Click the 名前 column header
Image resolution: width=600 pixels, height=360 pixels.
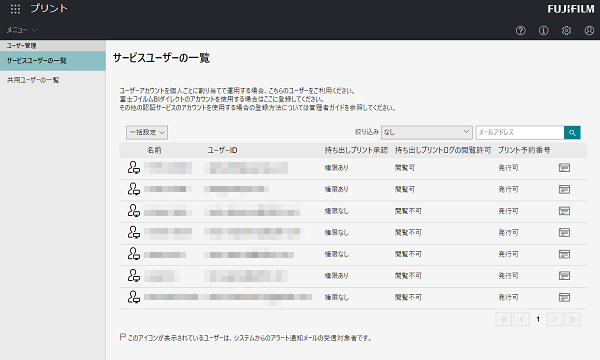tap(154, 150)
